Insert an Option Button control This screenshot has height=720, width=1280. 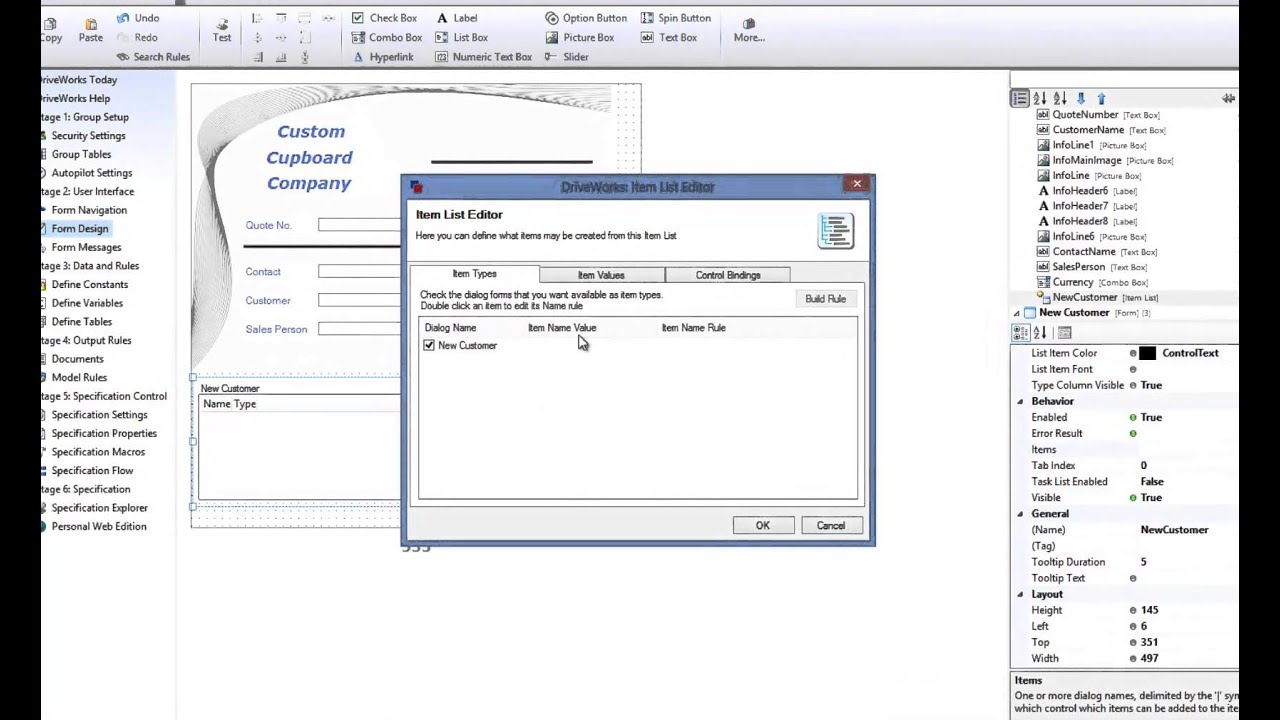(x=586, y=18)
